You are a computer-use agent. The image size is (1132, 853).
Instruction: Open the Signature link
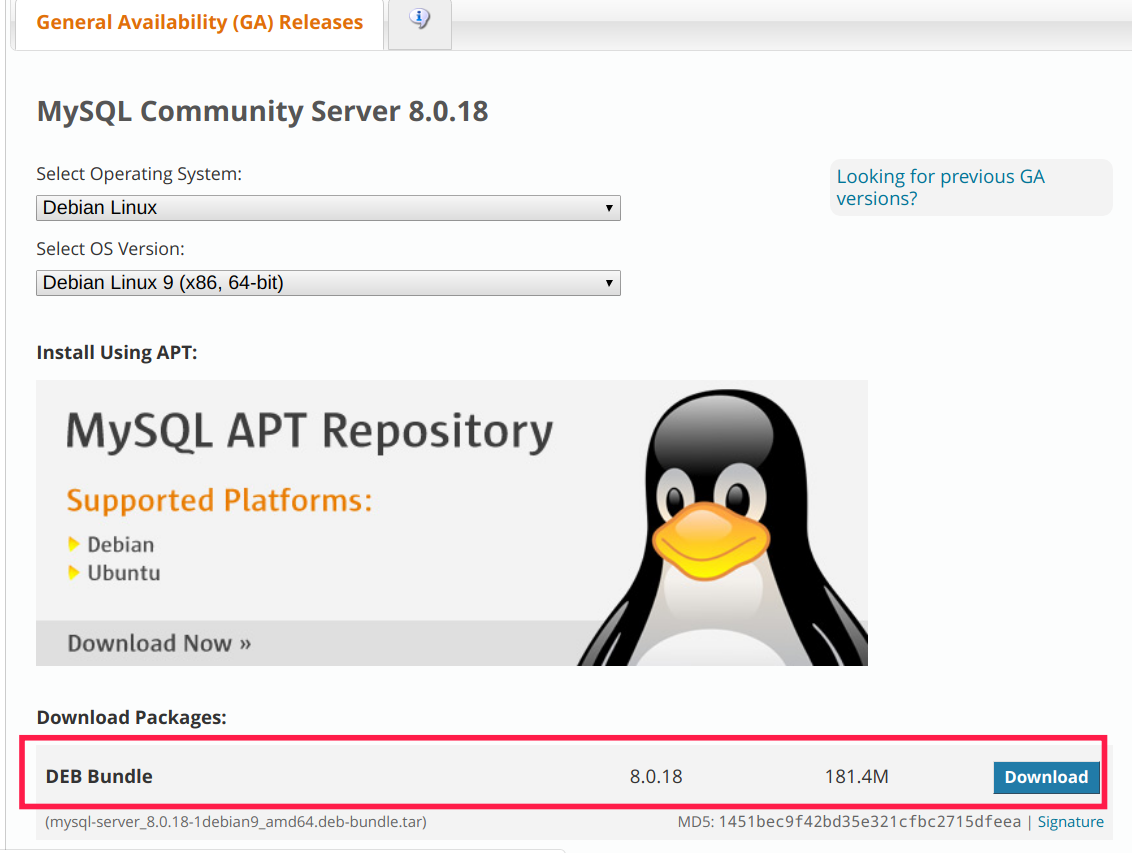pyautogui.click(x=1070, y=822)
